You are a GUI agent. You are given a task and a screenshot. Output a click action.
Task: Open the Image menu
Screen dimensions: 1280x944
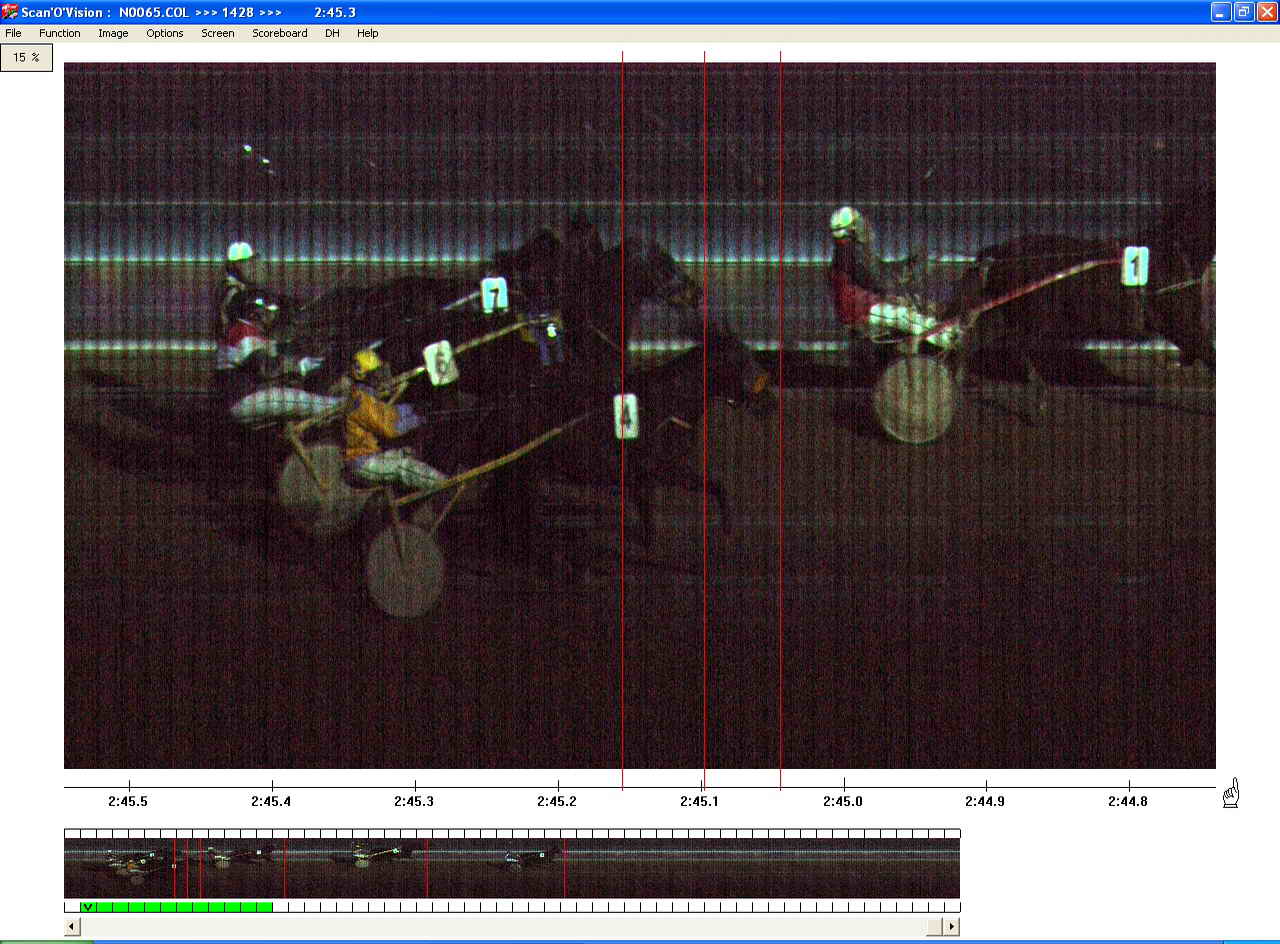pos(113,33)
